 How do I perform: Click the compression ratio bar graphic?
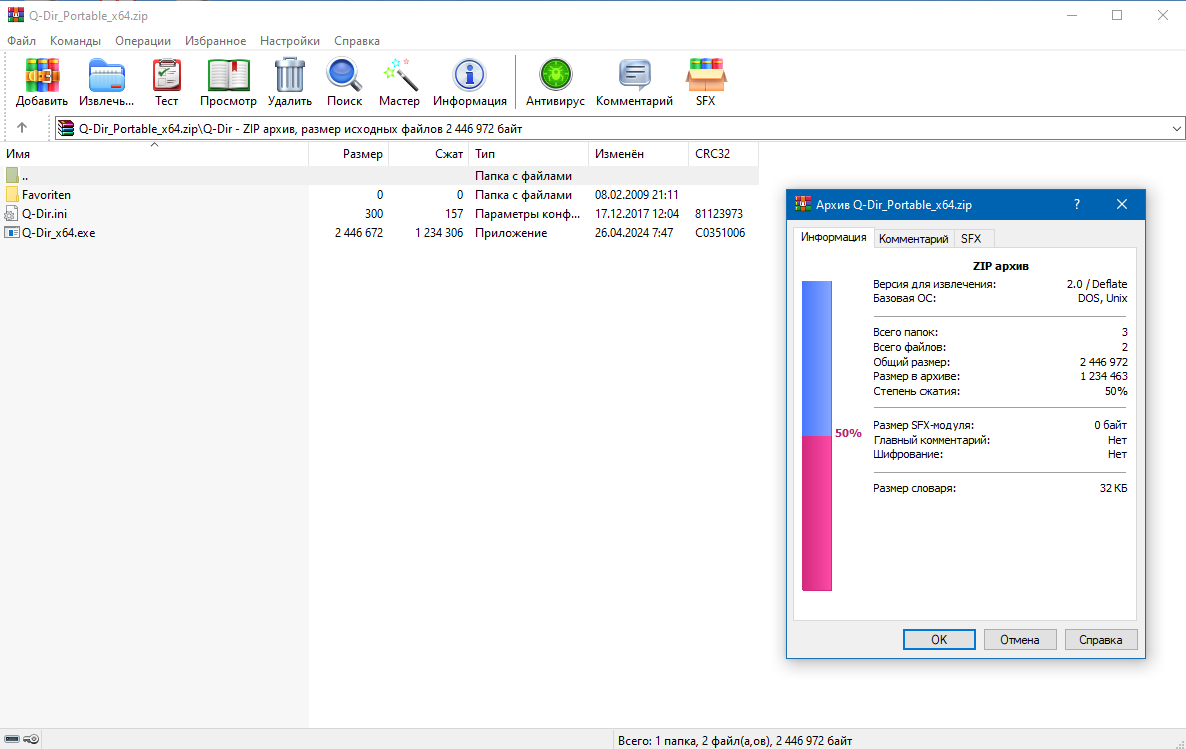[817, 436]
